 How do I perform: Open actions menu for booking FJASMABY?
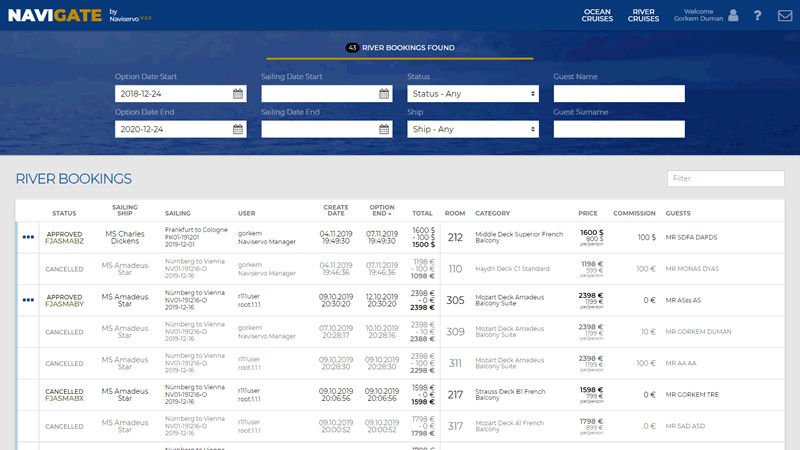tap(28, 300)
